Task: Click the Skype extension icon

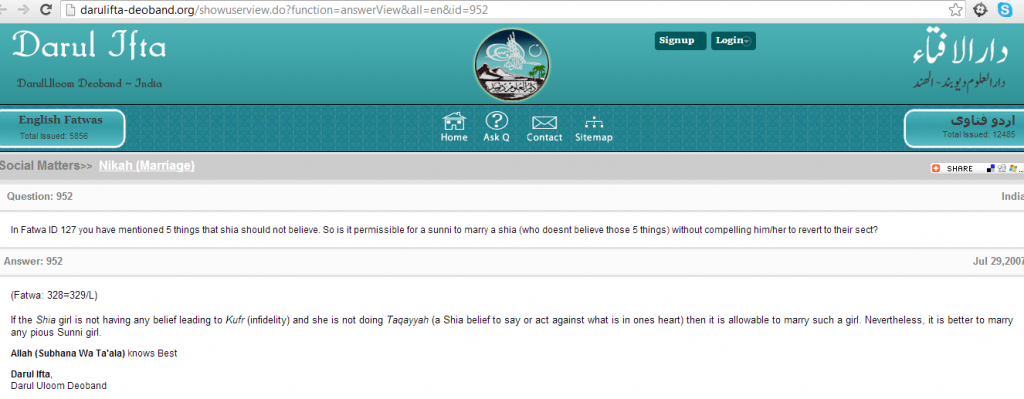Action: point(1005,10)
